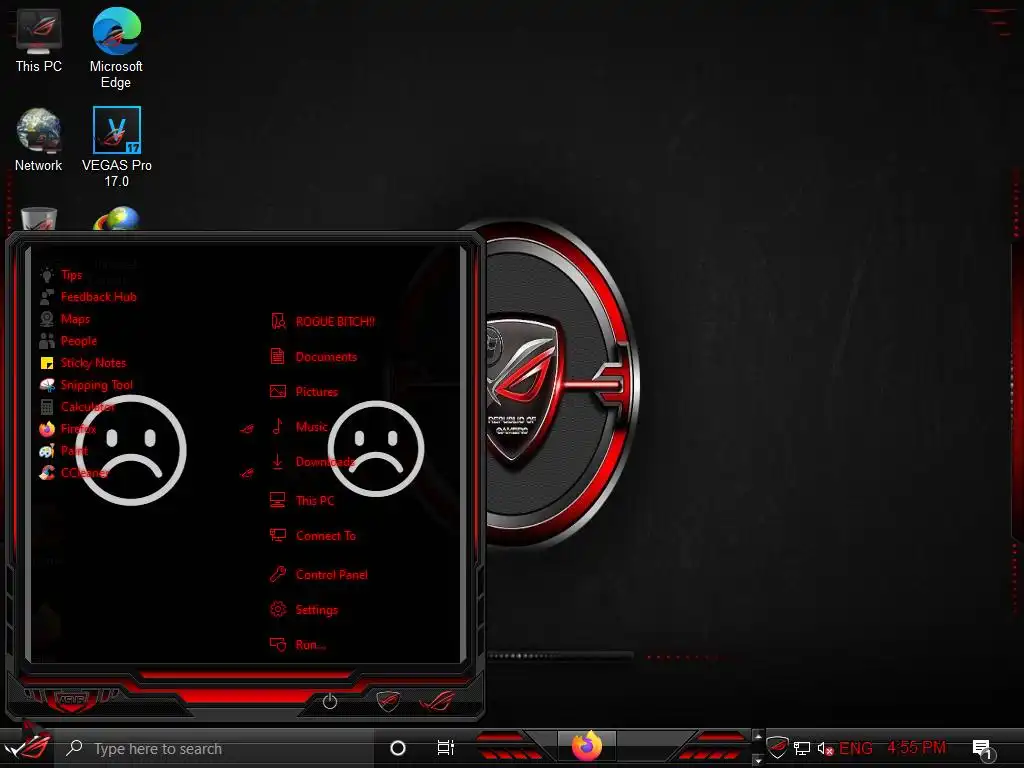Open Feedback Hub app entry
1024x768 pixels.
99,297
